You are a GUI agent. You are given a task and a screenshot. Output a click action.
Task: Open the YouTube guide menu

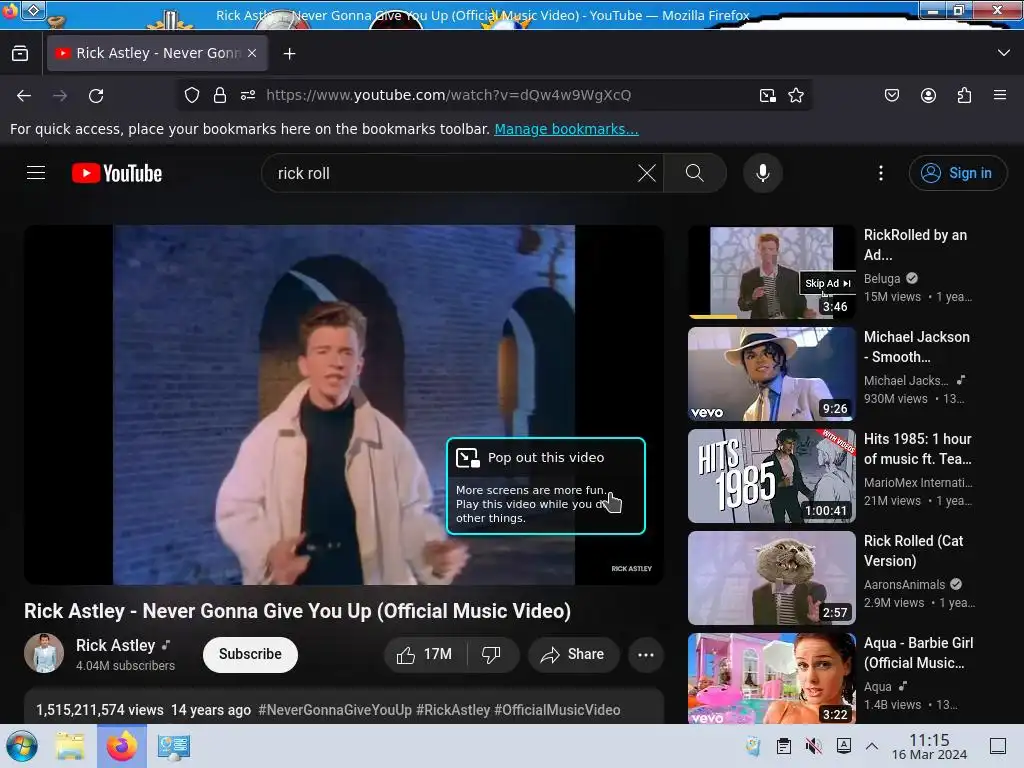[x=36, y=173]
